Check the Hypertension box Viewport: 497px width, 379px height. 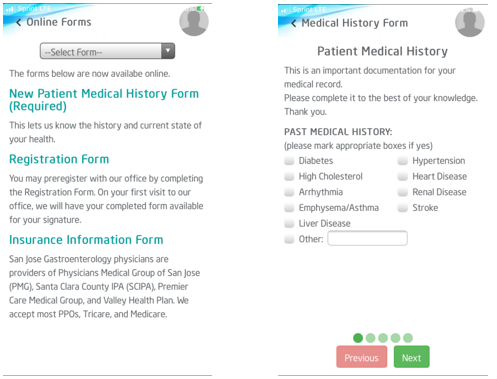click(x=403, y=160)
